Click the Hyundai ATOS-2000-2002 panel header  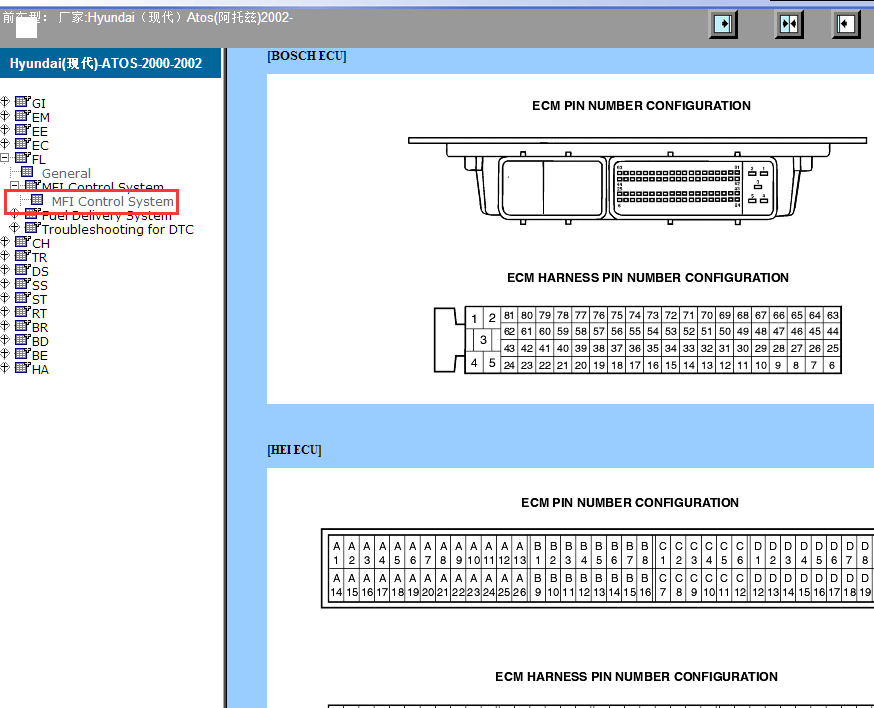pyautogui.click(x=110, y=63)
